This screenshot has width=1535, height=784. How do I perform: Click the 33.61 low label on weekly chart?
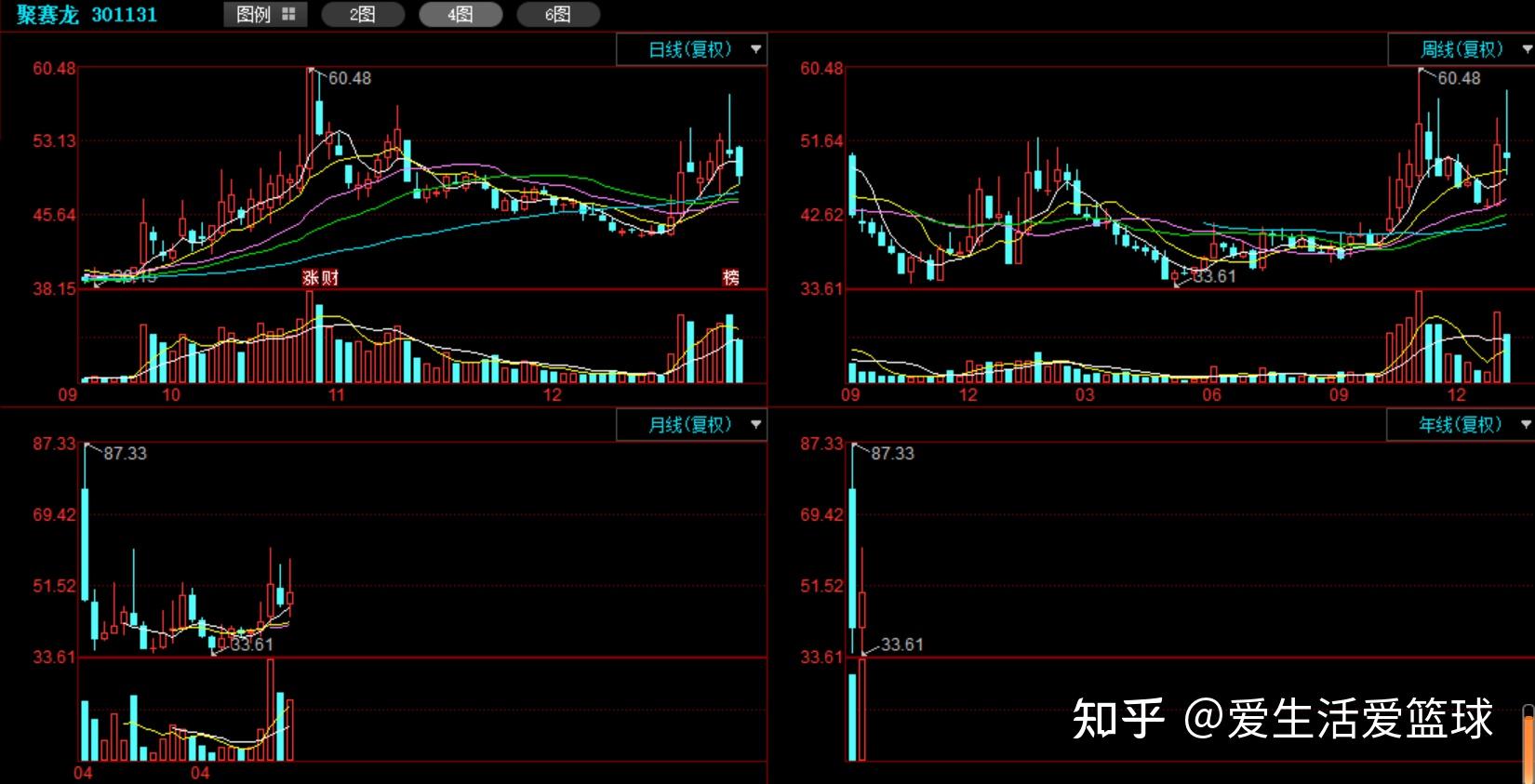click(x=1214, y=276)
